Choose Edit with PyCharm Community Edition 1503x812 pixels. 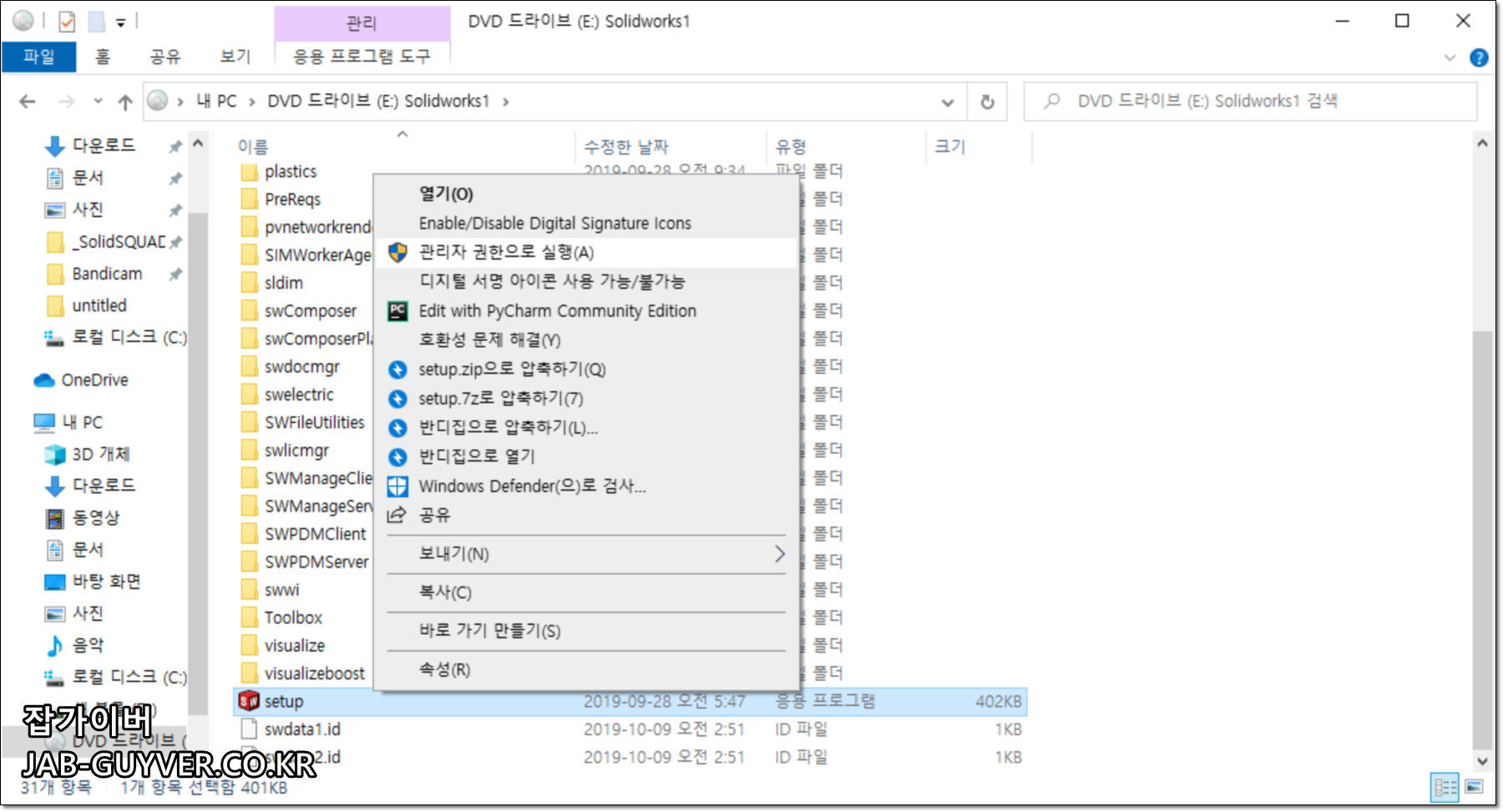pyautogui.click(x=586, y=310)
